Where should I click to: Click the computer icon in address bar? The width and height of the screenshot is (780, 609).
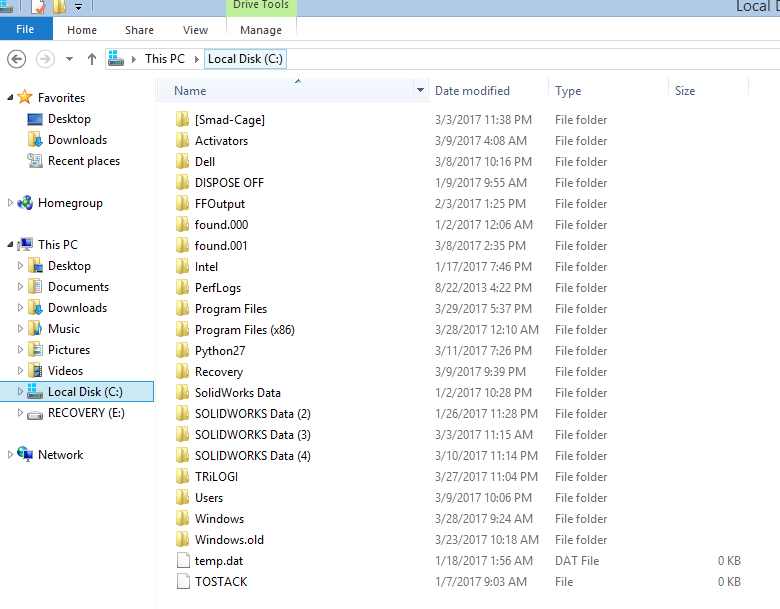[116, 59]
